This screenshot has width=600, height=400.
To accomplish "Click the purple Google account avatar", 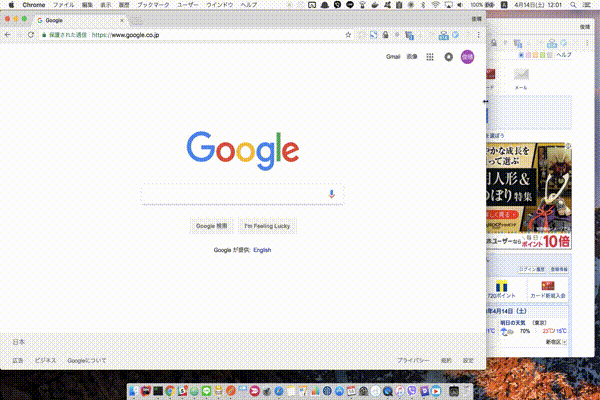I will coord(467,57).
